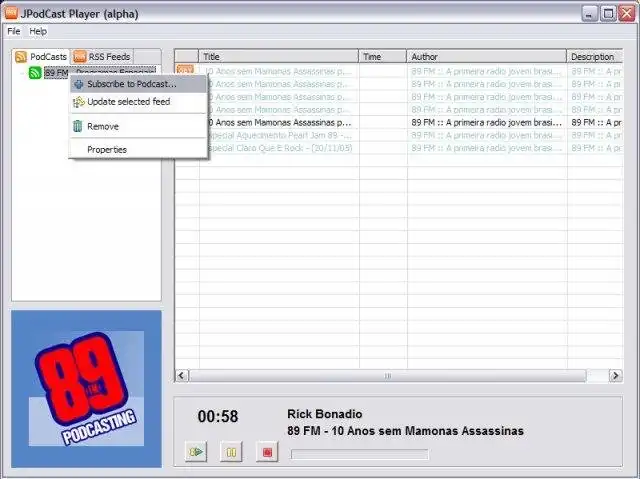Maximize the JPodCast Player window

click(x=608, y=13)
